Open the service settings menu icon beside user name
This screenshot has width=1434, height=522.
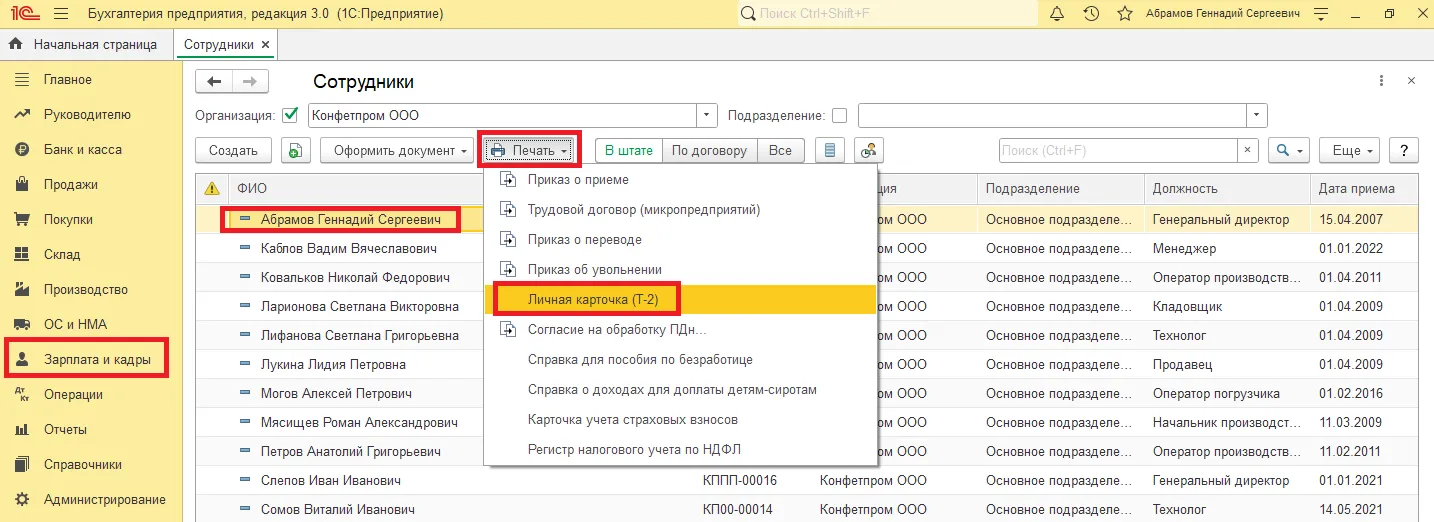click(1321, 14)
